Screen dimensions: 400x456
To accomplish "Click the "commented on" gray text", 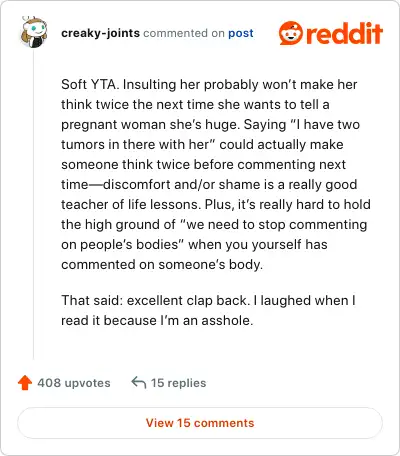I will coord(184,33).
